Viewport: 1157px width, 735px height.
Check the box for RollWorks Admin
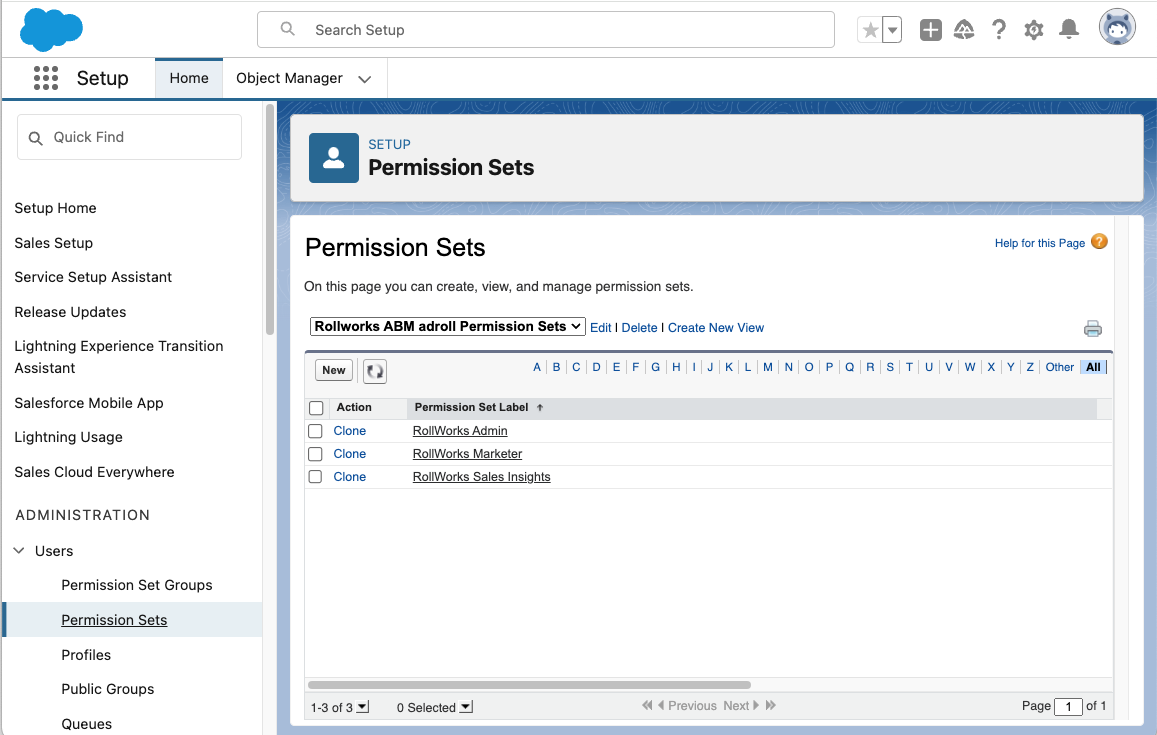pos(315,431)
